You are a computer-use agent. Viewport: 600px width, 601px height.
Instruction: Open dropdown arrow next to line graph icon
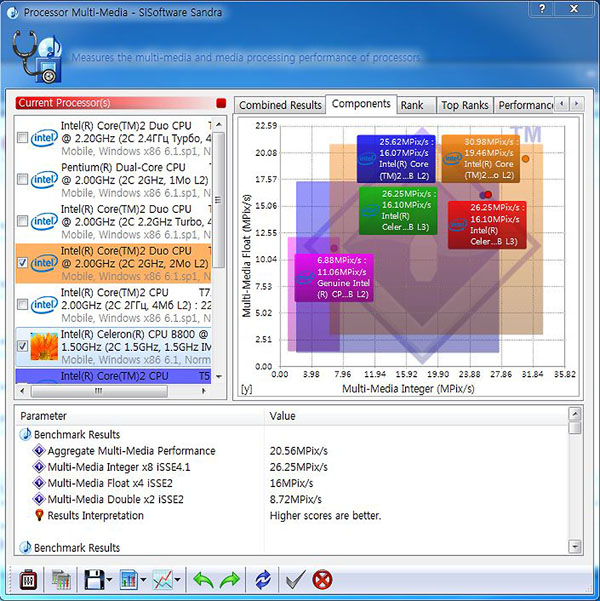pyautogui.click(x=178, y=580)
